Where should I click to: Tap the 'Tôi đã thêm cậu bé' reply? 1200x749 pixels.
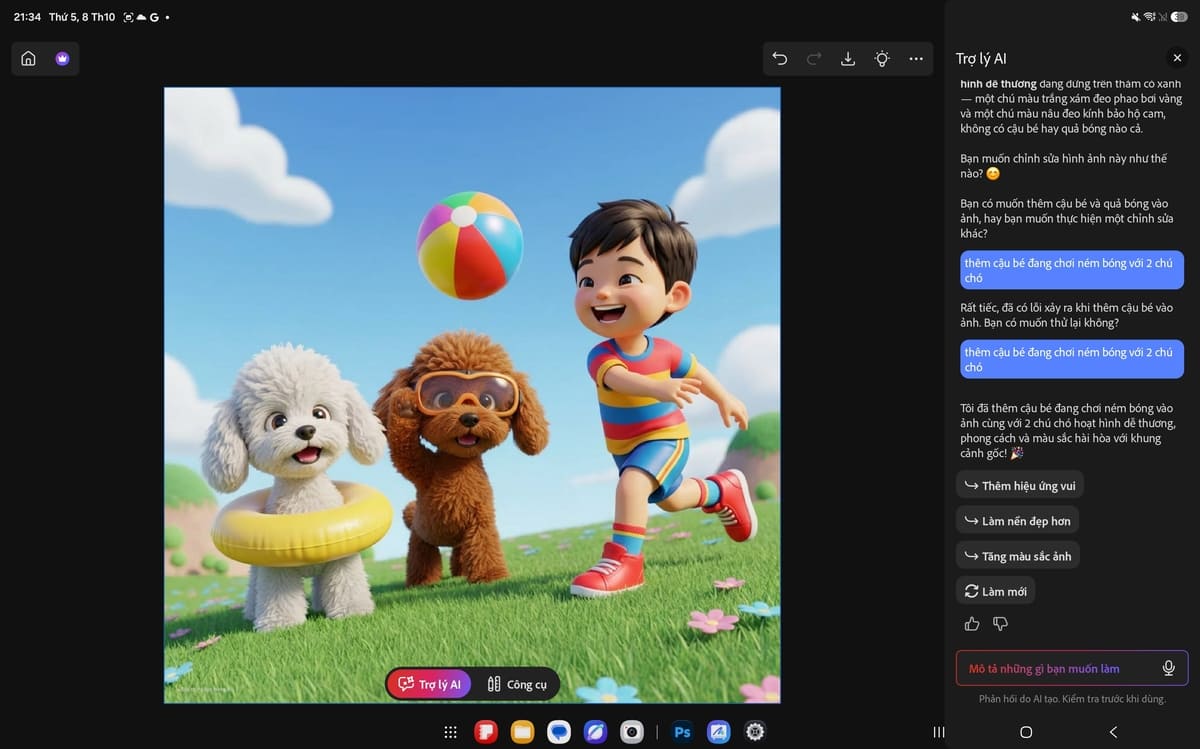coord(1068,430)
